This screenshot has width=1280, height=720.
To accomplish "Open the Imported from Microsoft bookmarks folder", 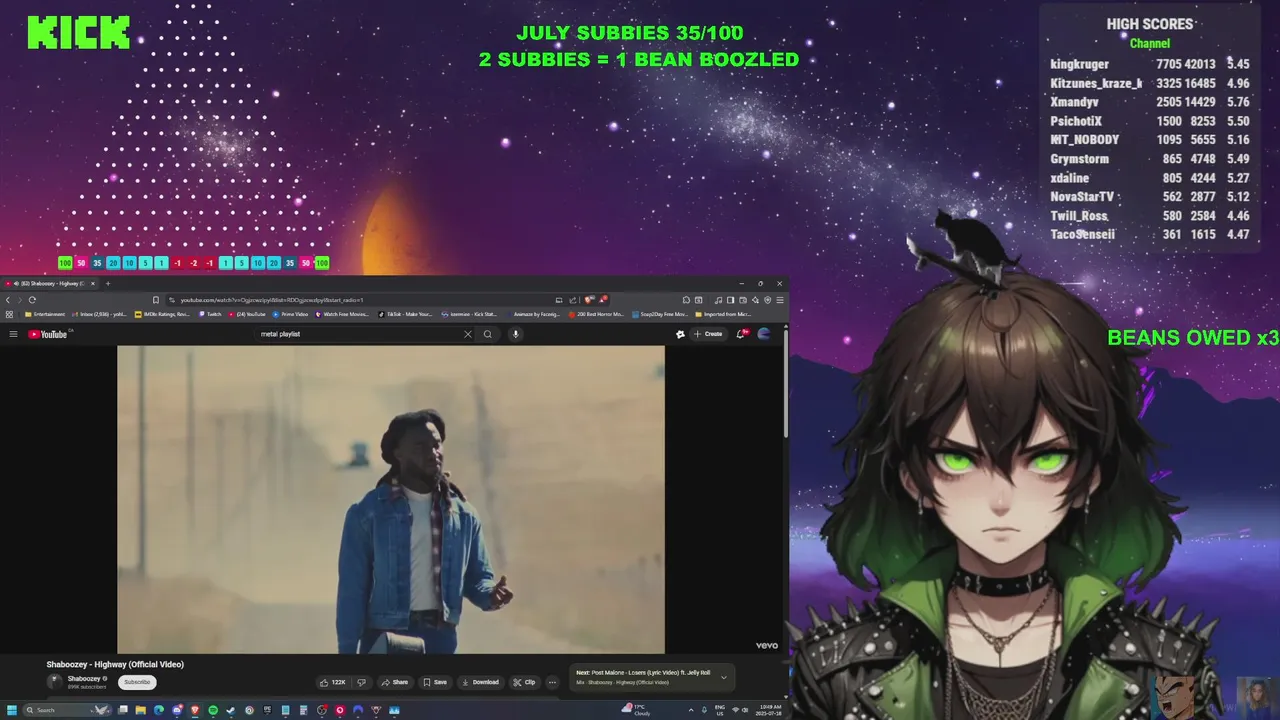I will (x=723, y=314).
